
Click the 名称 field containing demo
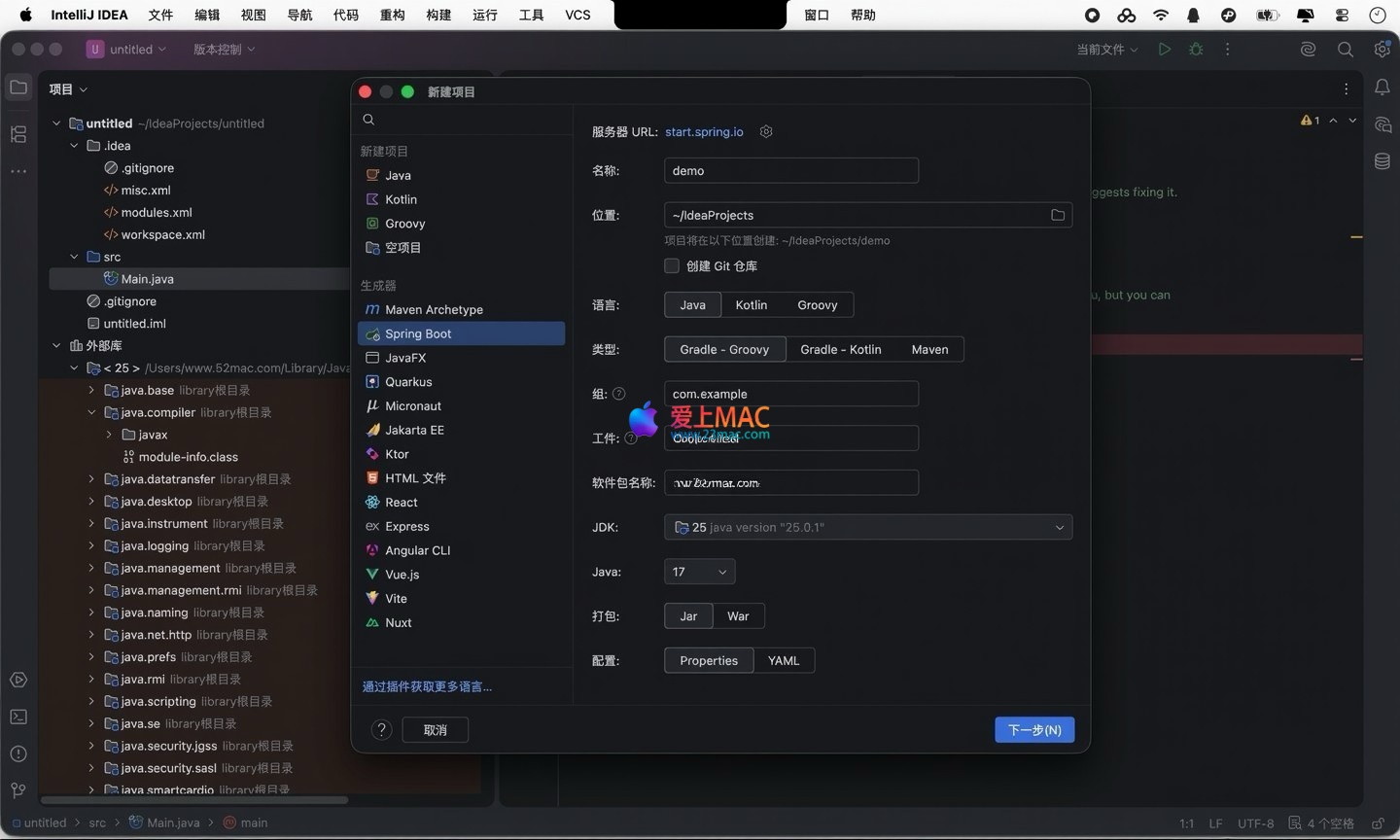point(790,171)
